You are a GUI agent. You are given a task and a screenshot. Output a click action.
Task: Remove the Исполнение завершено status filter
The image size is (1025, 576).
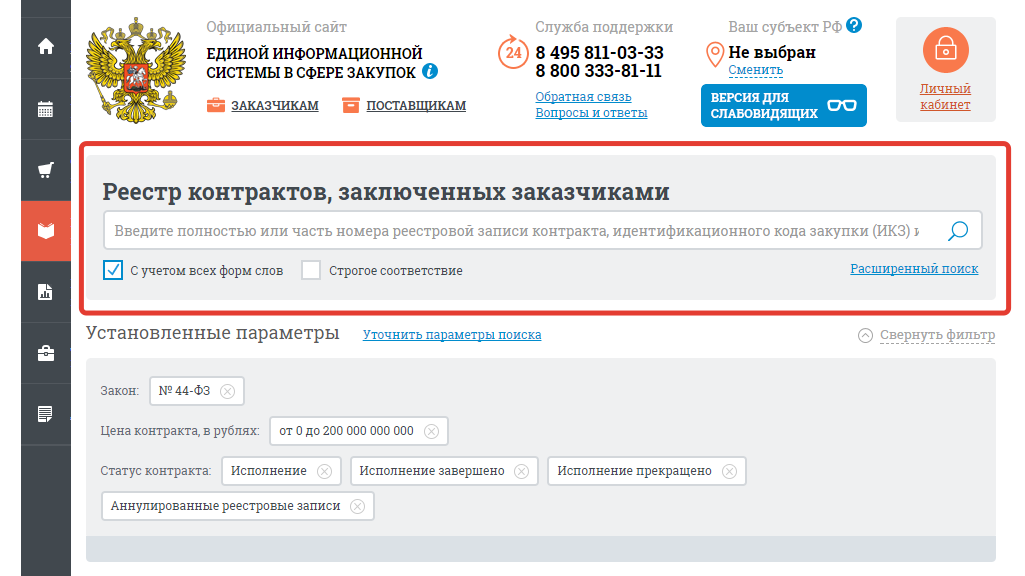tap(521, 471)
